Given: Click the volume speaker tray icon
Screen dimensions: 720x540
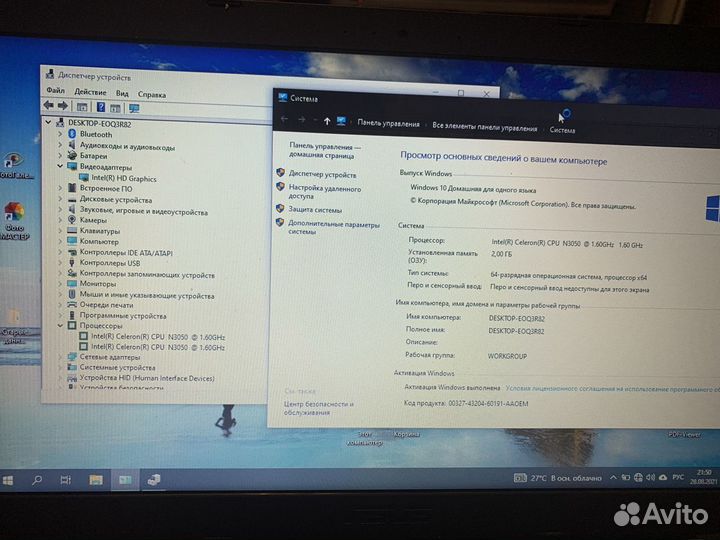Looking at the screenshot, I should click(x=650, y=478).
